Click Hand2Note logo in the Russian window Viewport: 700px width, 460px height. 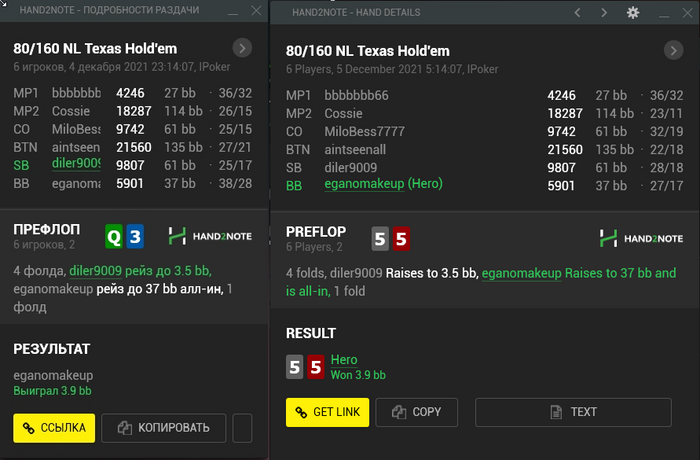pyautogui.click(x=210, y=236)
